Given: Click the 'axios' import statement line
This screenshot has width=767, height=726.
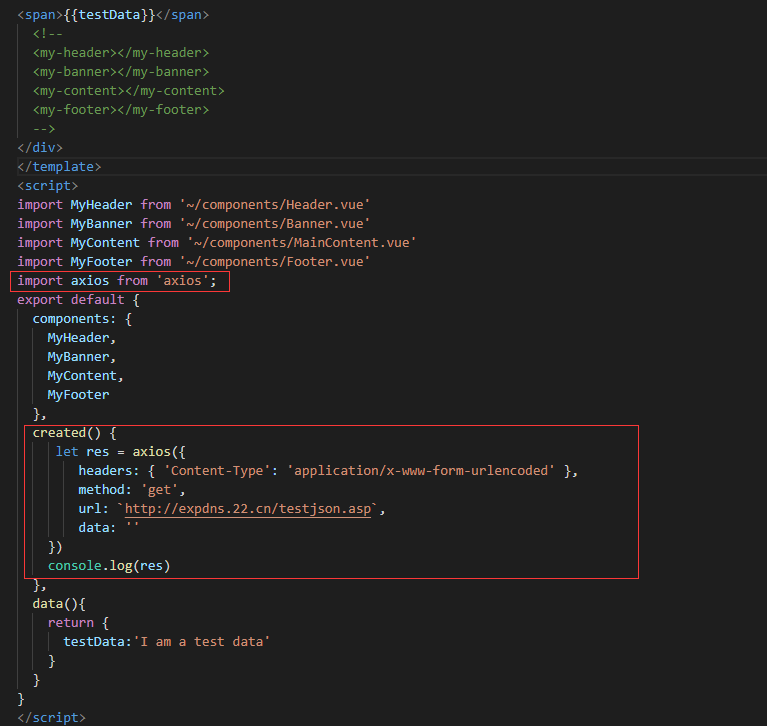Looking at the screenshot, I should click(x=116, y=281).
